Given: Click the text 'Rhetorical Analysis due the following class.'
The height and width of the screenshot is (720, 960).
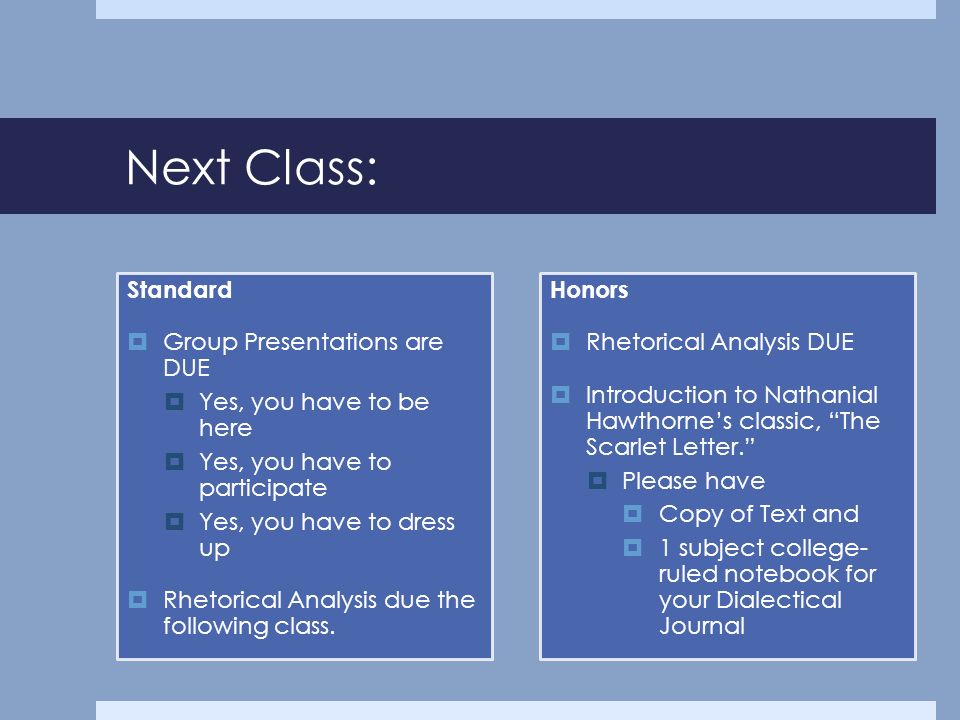Looking at the screenshot, I should coord(319,613).
